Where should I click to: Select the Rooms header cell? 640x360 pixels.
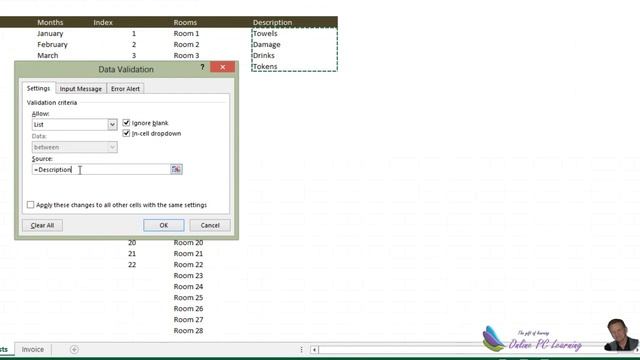(185, 22)
